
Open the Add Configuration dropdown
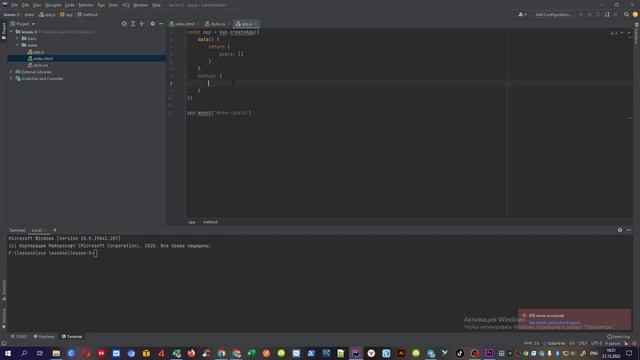click(x=553, y=15)
